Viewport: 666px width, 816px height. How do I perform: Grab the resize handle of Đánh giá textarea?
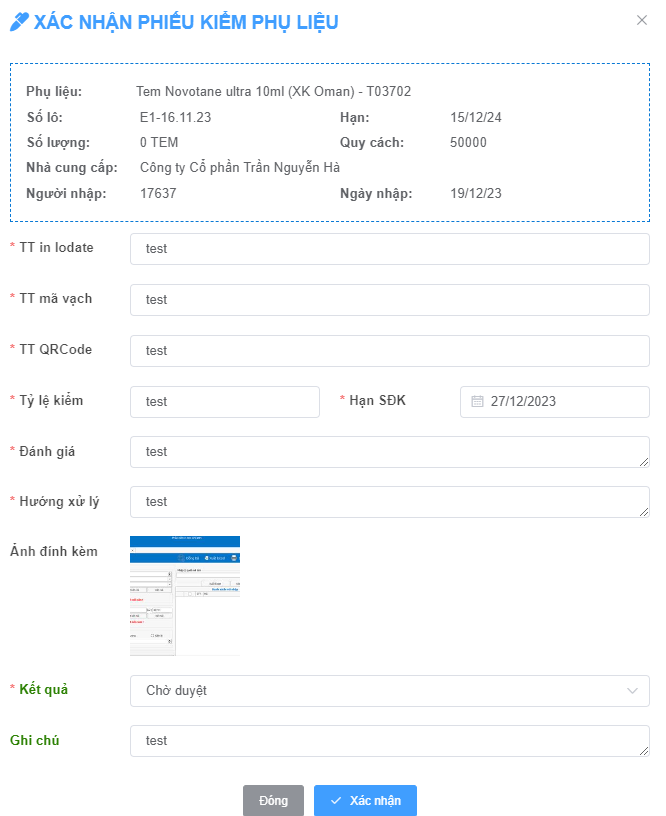pyautogui.click(x=644, y=461)
